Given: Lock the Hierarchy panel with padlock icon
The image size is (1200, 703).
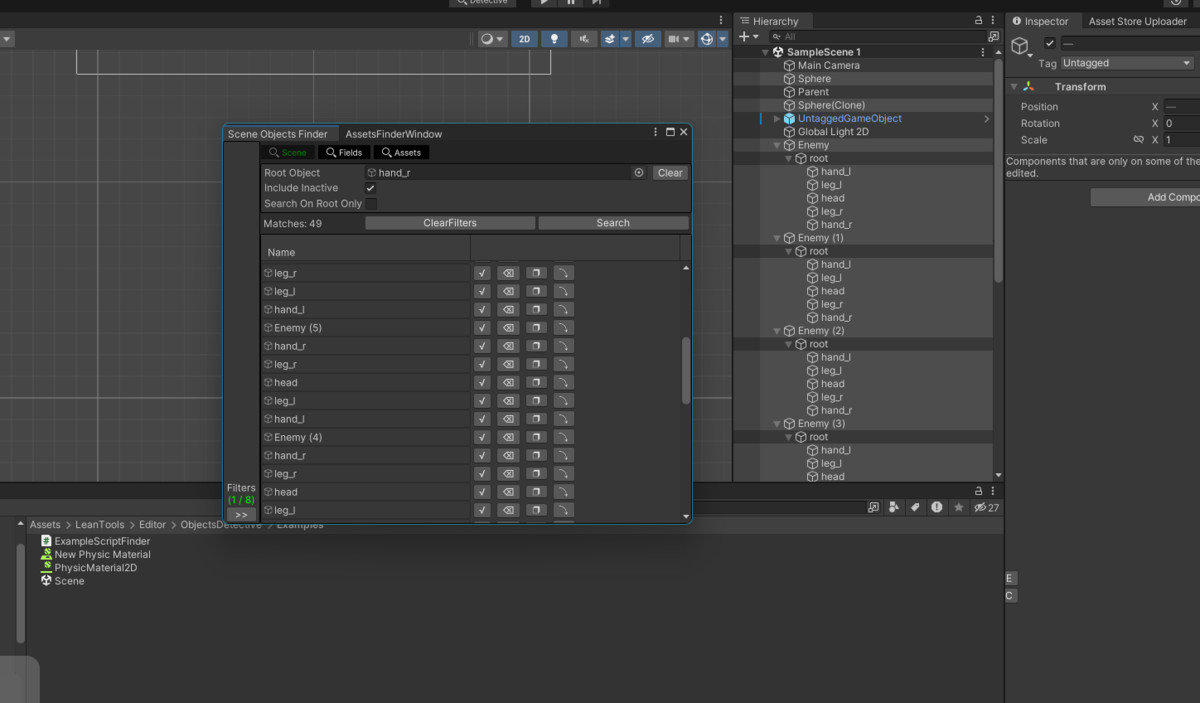Looking at the screenshot, I should [978, 20].
